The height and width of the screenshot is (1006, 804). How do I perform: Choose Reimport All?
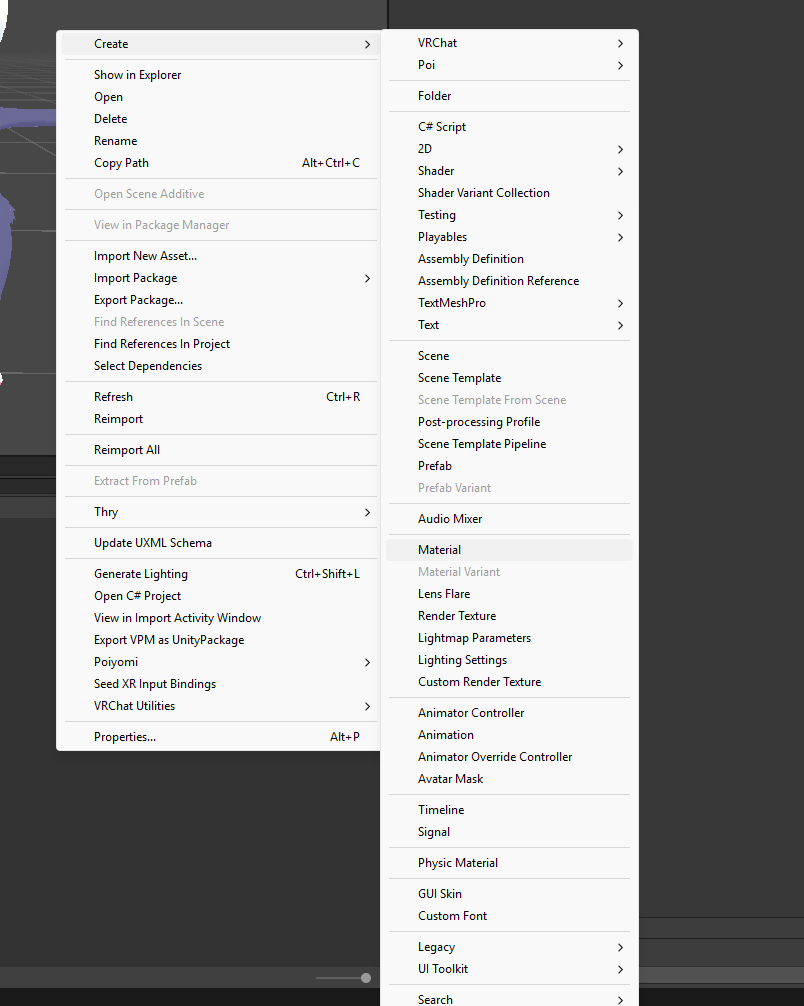[127, 450]
